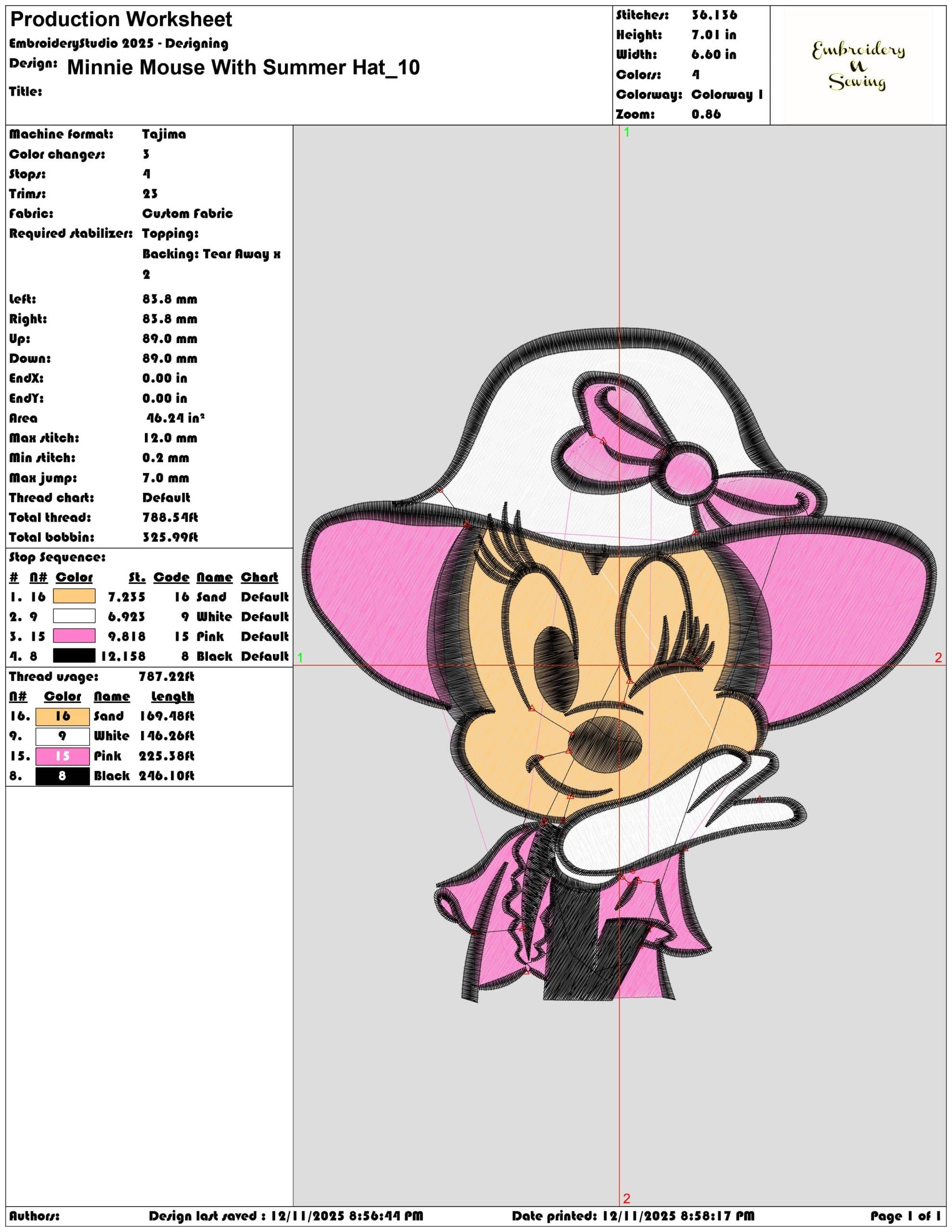The width and height of the screenshot is (952, 1232).
Task: Click the Height value '7.01 in'
Action: coord(714,35)
